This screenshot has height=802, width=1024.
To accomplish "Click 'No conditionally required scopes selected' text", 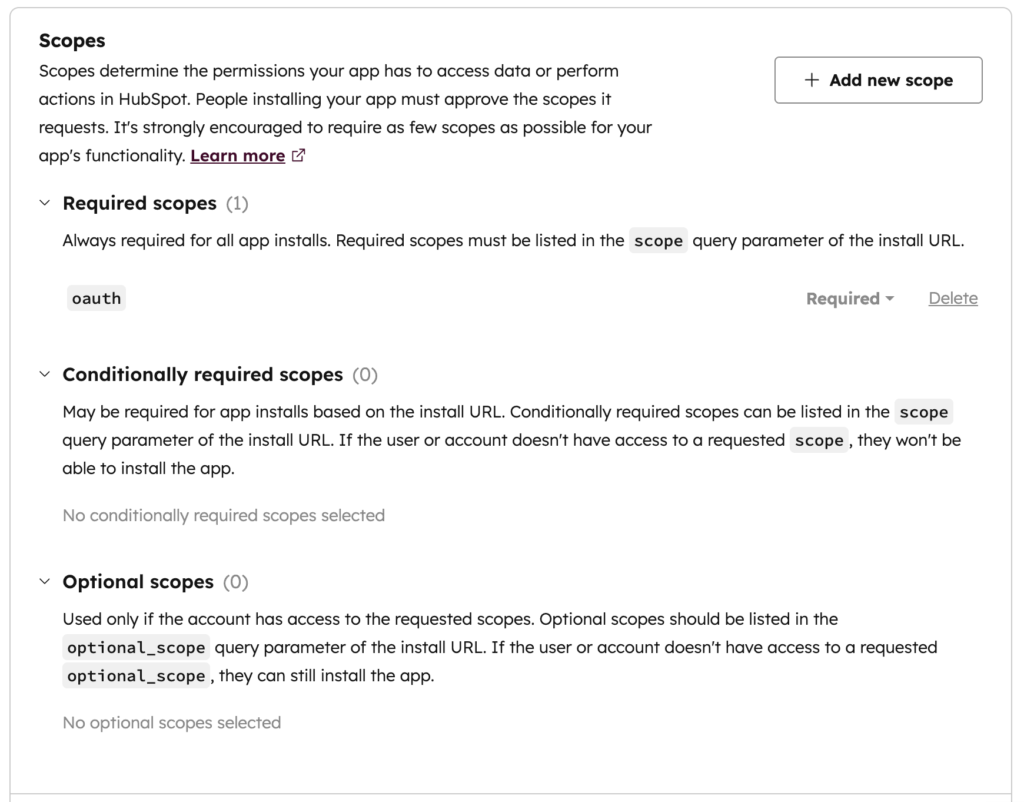I will [223, 515].
